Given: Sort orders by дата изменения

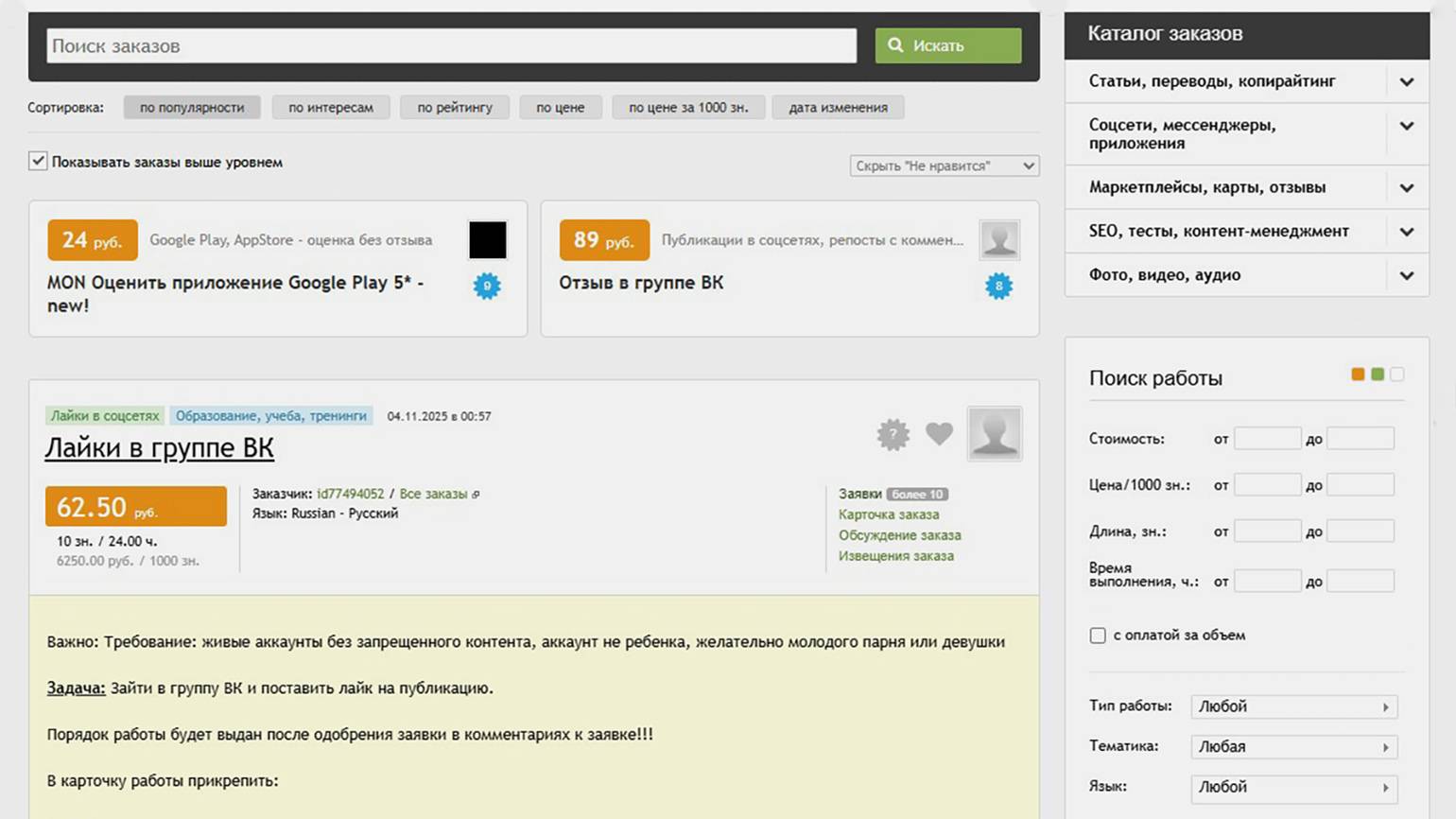Looking at the screenshot, I should click(838, 108).
